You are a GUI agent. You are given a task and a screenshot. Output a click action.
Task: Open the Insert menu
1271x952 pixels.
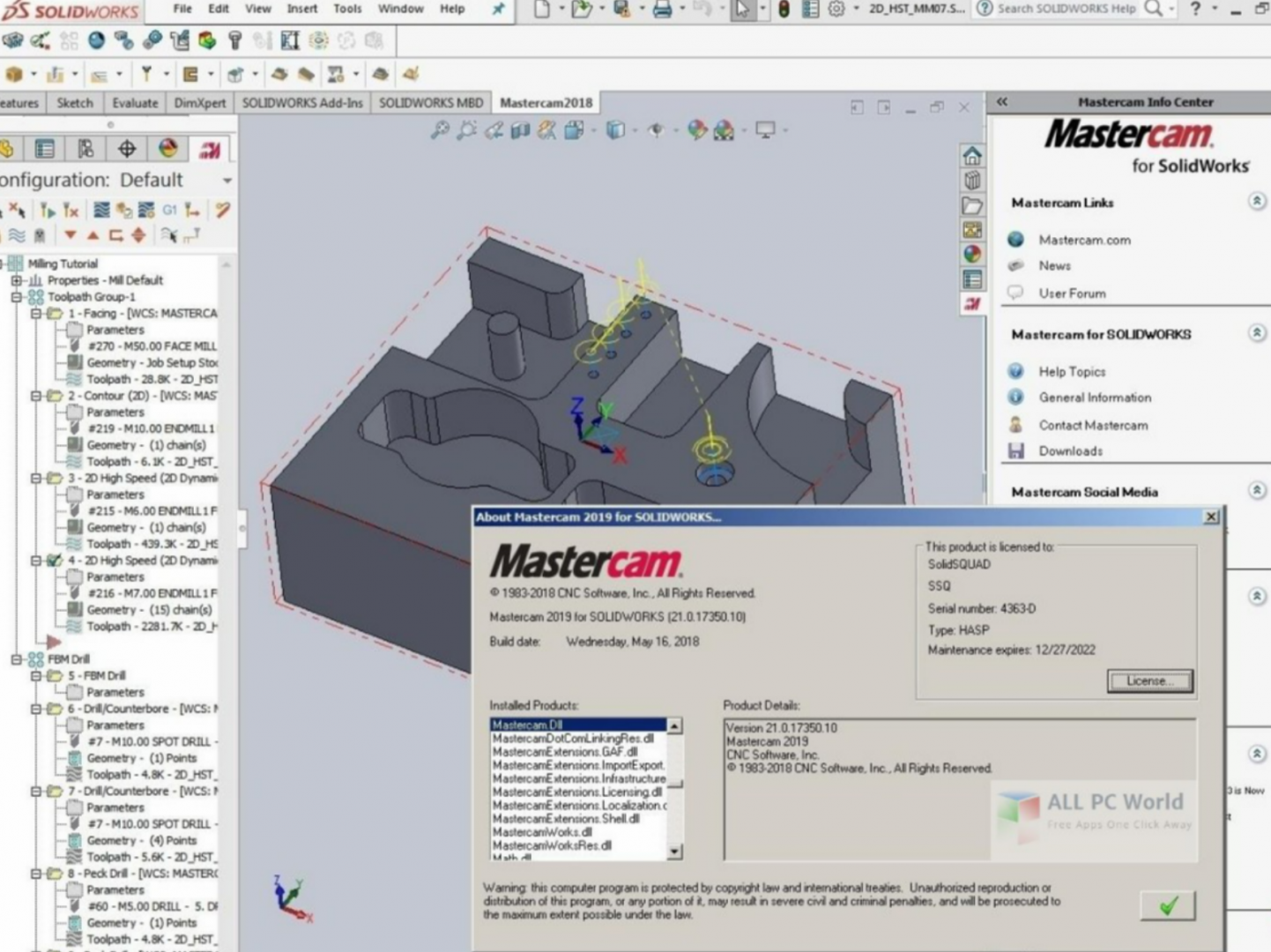coord(302,9)
